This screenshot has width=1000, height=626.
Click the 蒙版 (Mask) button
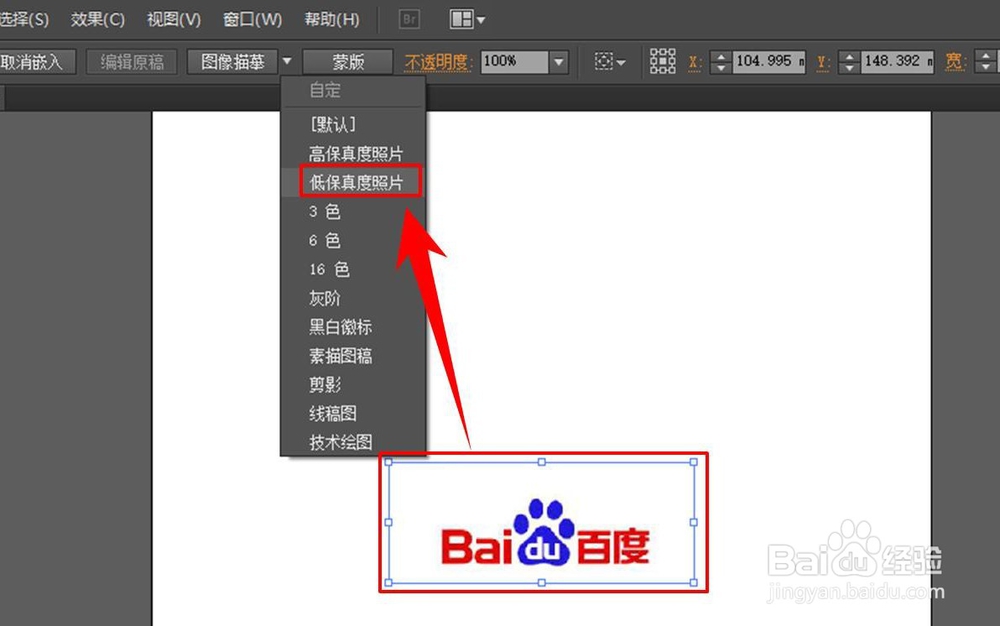point(348,62)
